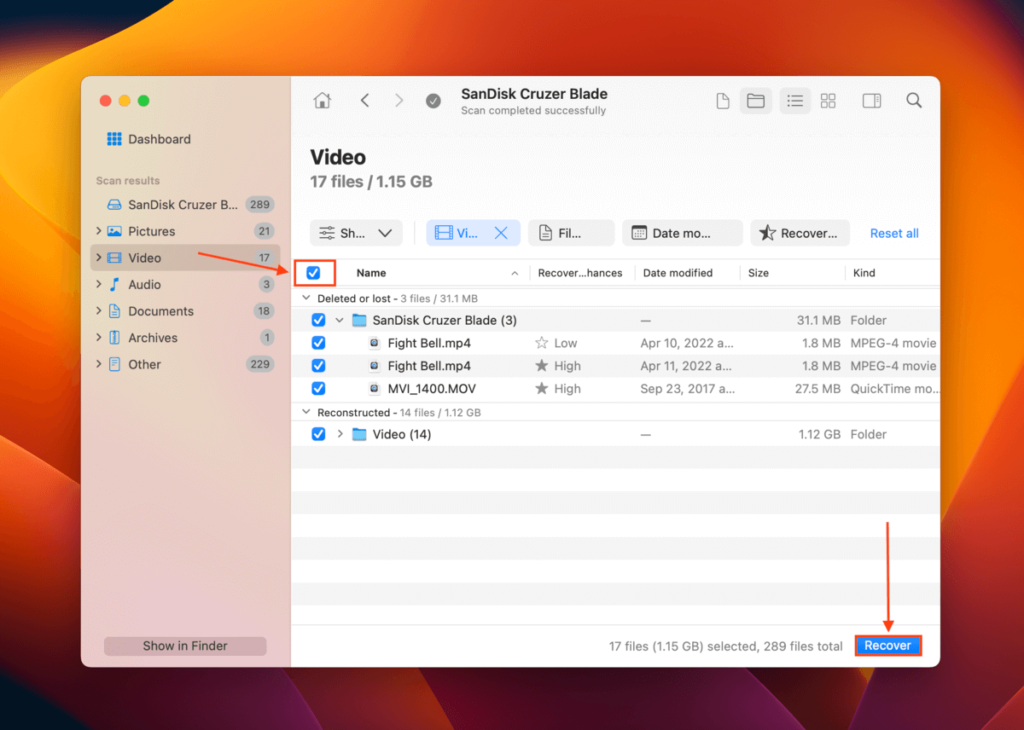Select the grid view icon
The height and width of the screenshot is (730, 1024).
coord(828,101)
